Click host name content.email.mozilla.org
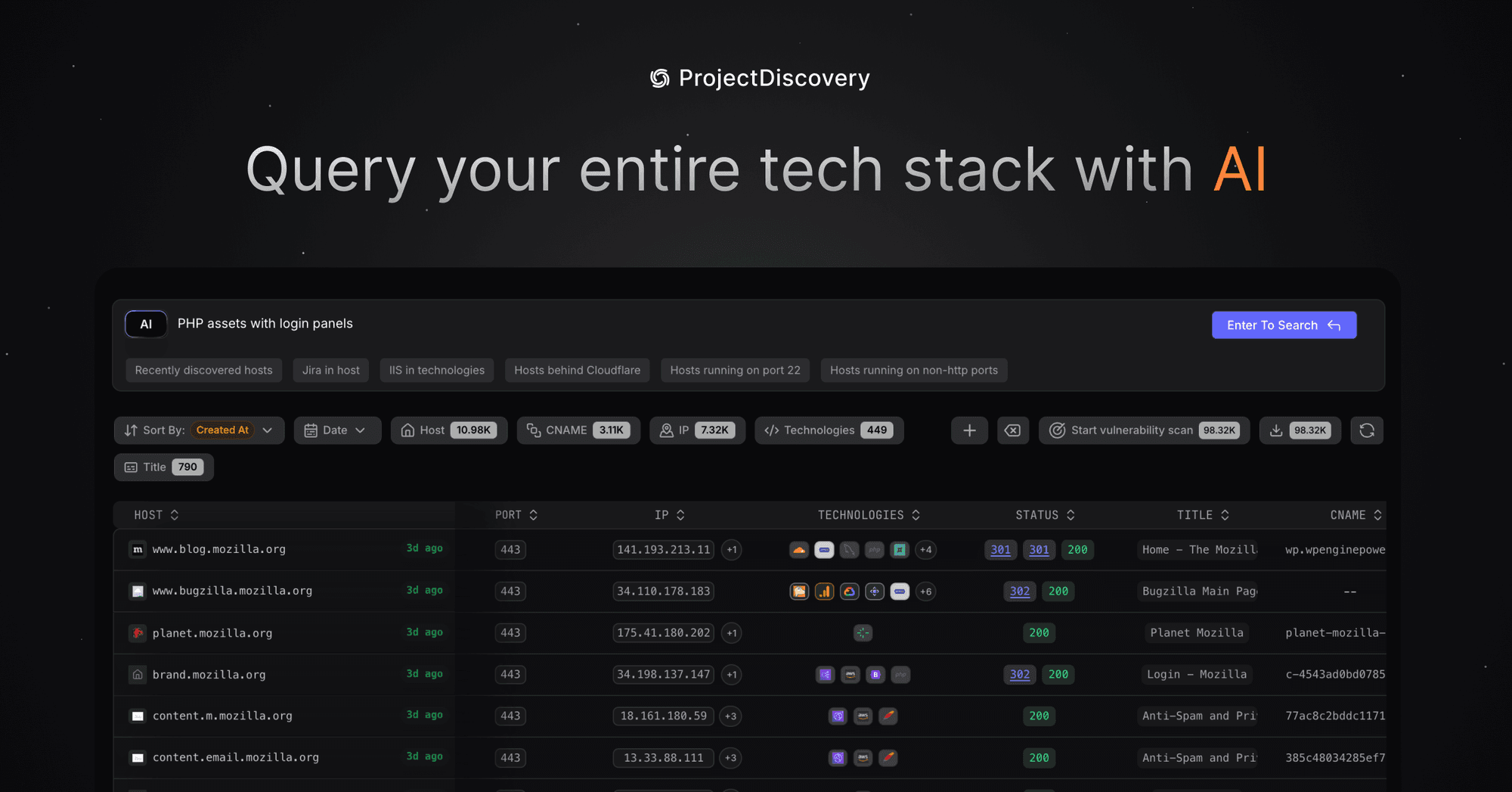 coord(236,758)
